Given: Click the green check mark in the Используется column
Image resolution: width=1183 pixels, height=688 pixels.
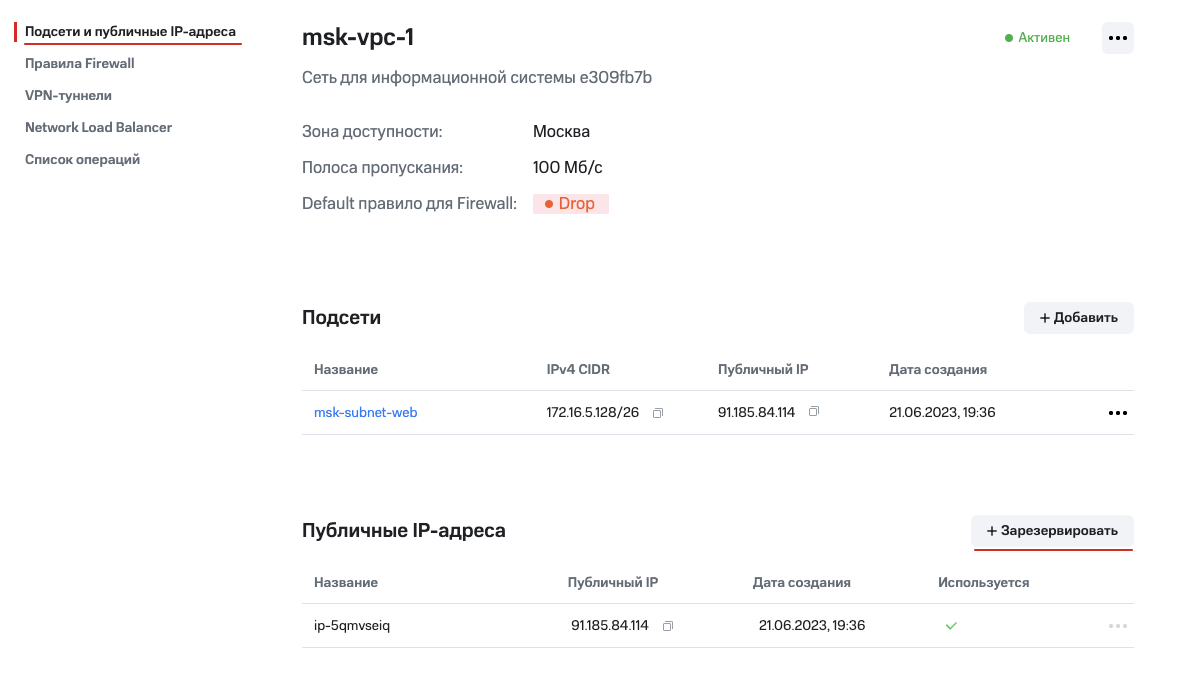Looking at the screenshot, I should coord(951,626).
